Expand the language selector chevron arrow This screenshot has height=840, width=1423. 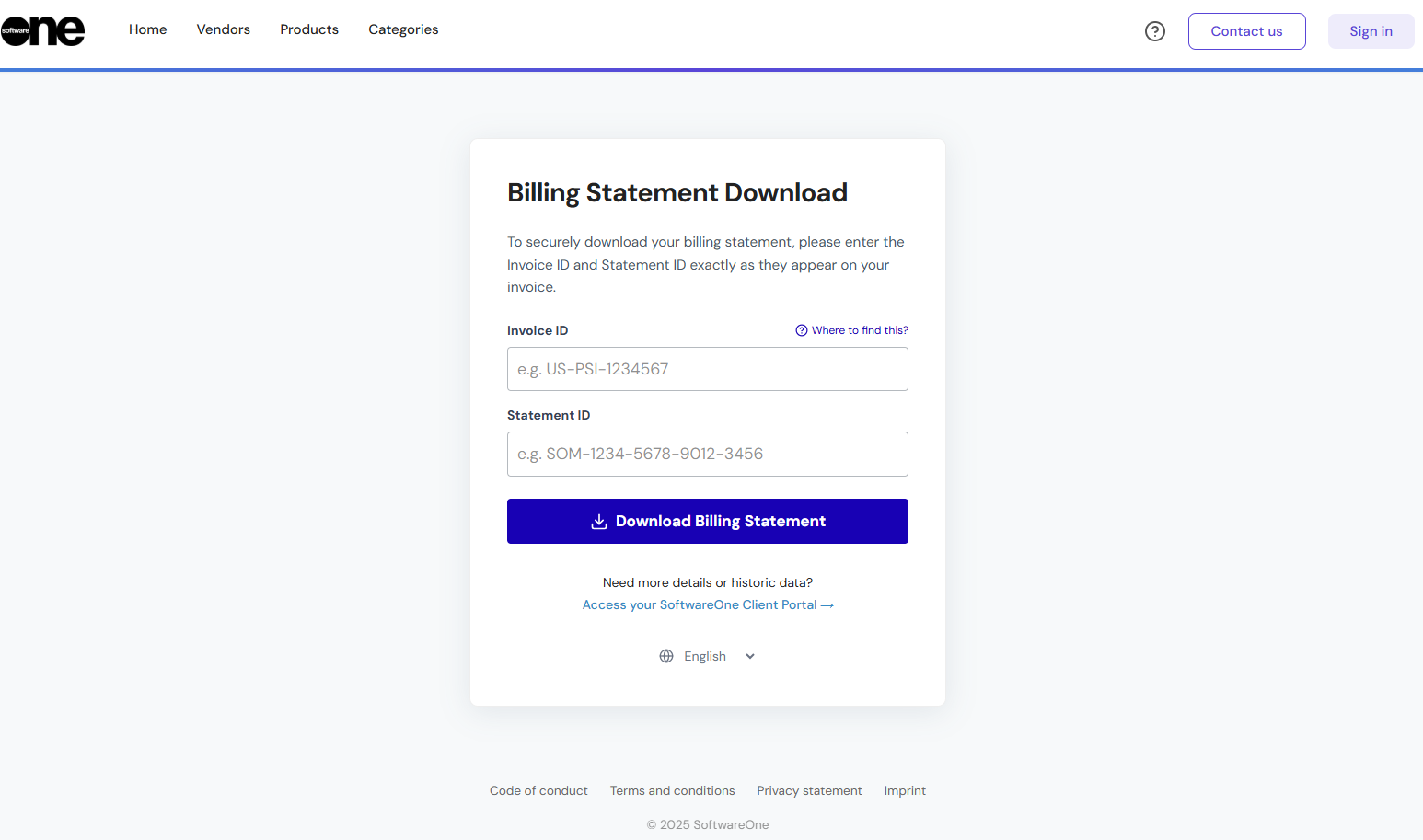click(x=750, y=656)
